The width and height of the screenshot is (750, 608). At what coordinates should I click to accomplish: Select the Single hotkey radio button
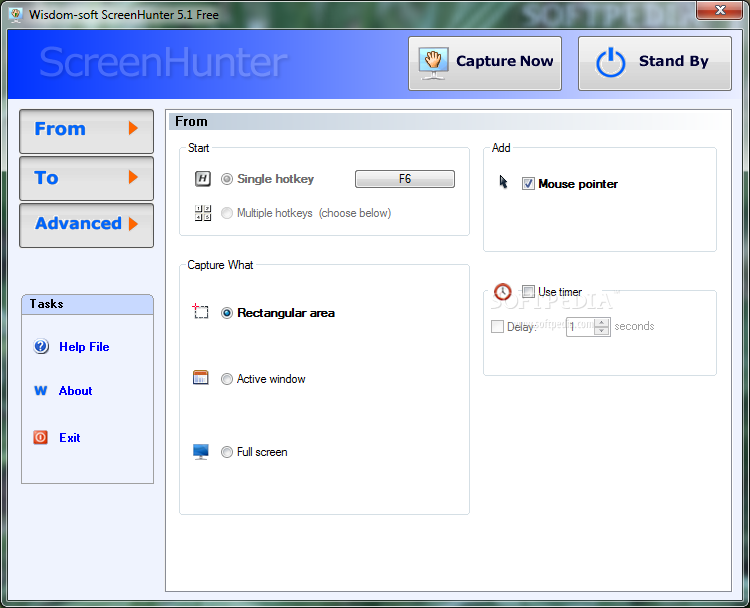click(x=227, y=179)
